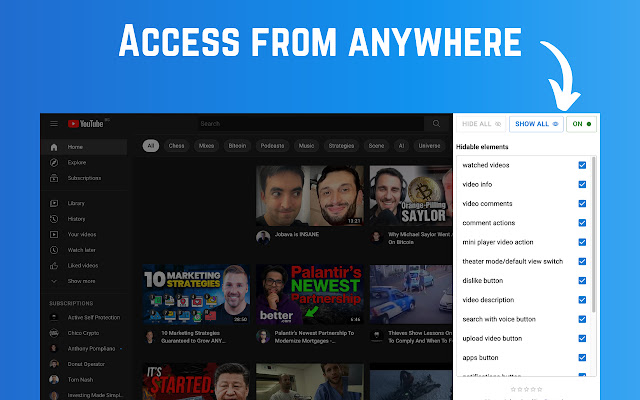This screenshot has width=640, height=400.
Task: Select the All filter chip
Action: pyautogui.click(x=151, y=146)
